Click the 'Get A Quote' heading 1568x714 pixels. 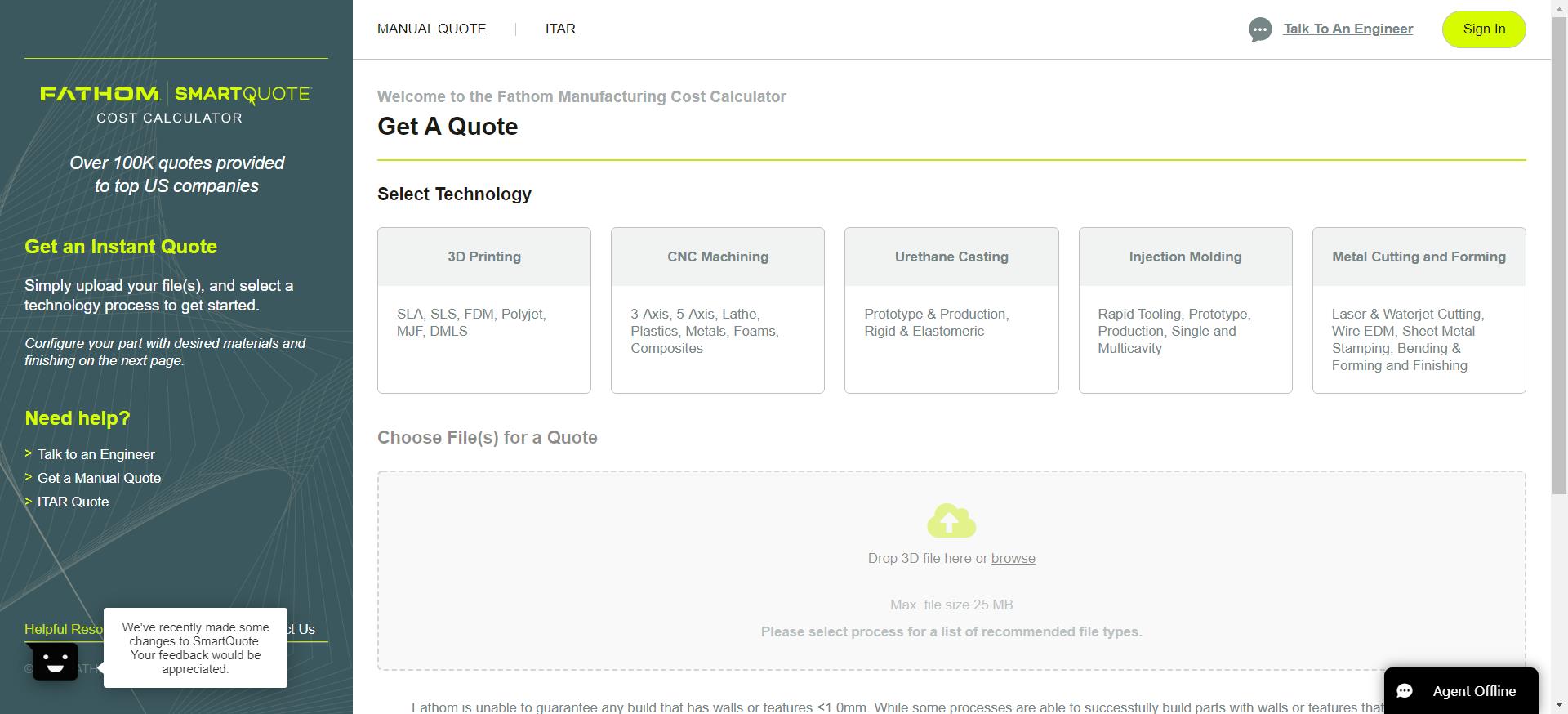[448, 127]
